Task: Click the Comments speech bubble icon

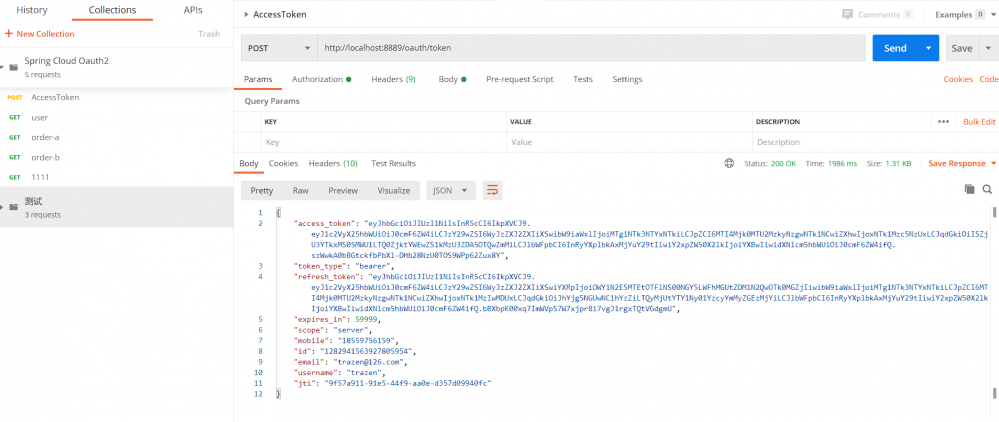Action: pyautogui.click(x=847, y=14)
